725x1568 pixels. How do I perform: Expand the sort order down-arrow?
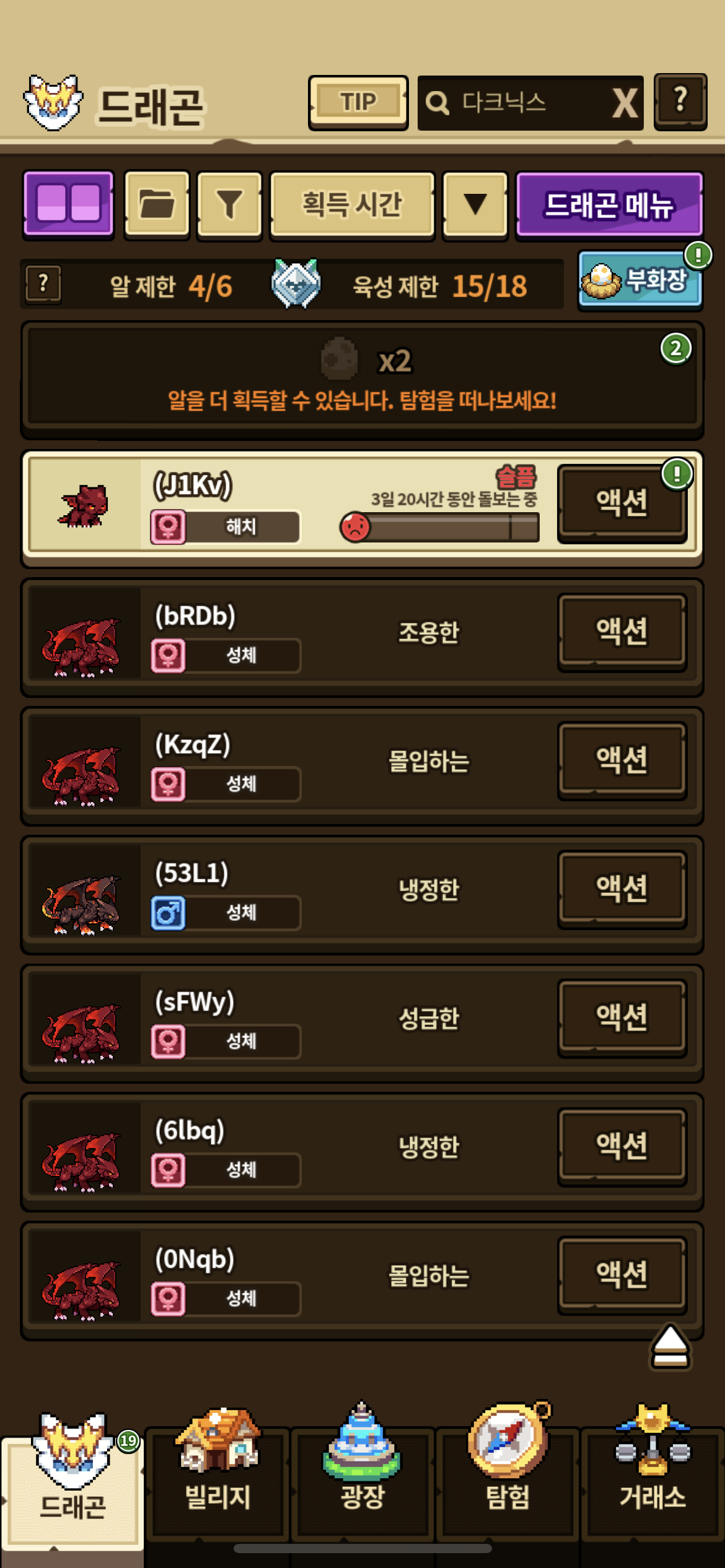[475, 204]
